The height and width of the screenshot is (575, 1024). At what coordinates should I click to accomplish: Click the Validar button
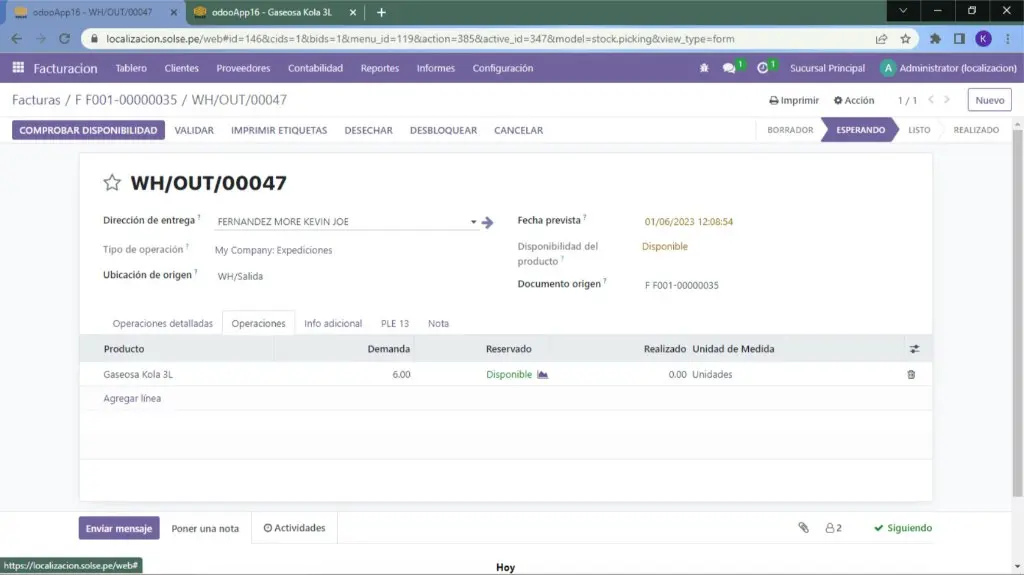tap(194, 130)
